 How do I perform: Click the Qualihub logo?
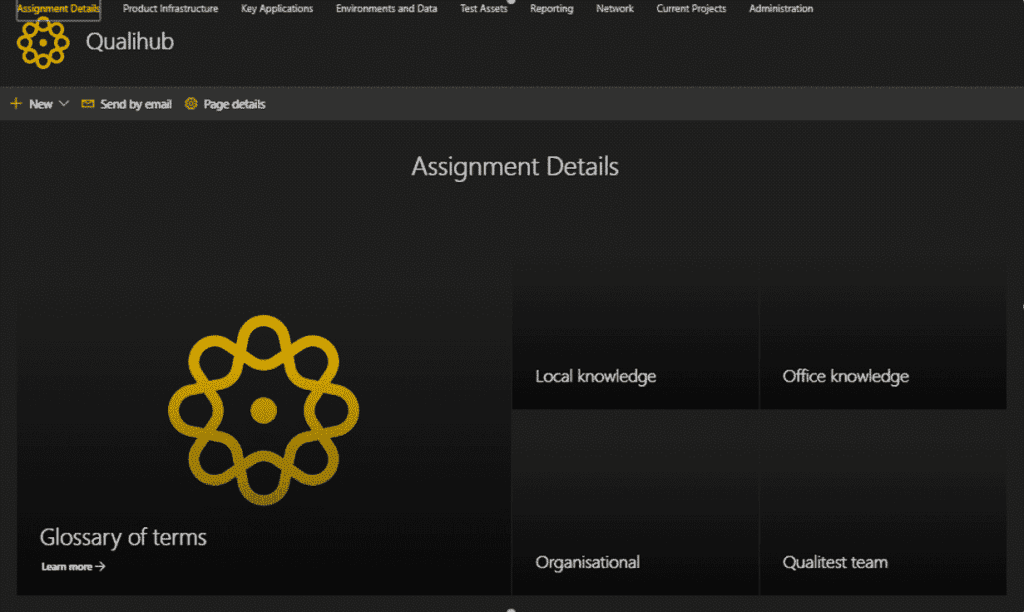(x=42, y=44)
